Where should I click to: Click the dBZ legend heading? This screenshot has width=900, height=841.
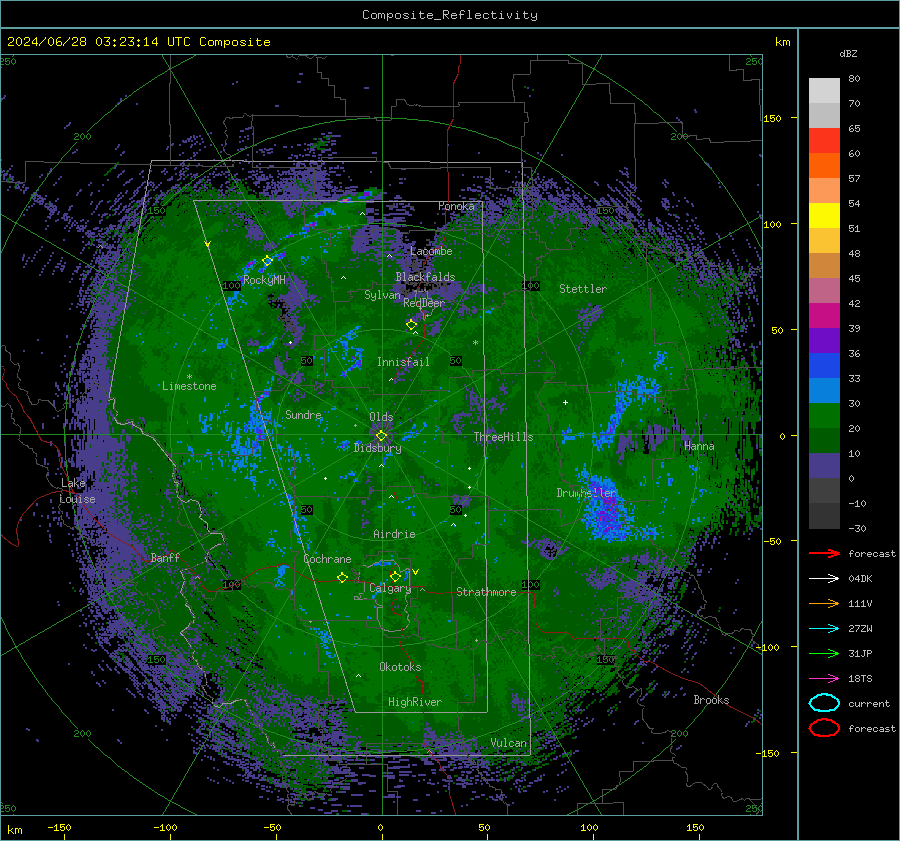pyautogui.click(x=848, y=54)
